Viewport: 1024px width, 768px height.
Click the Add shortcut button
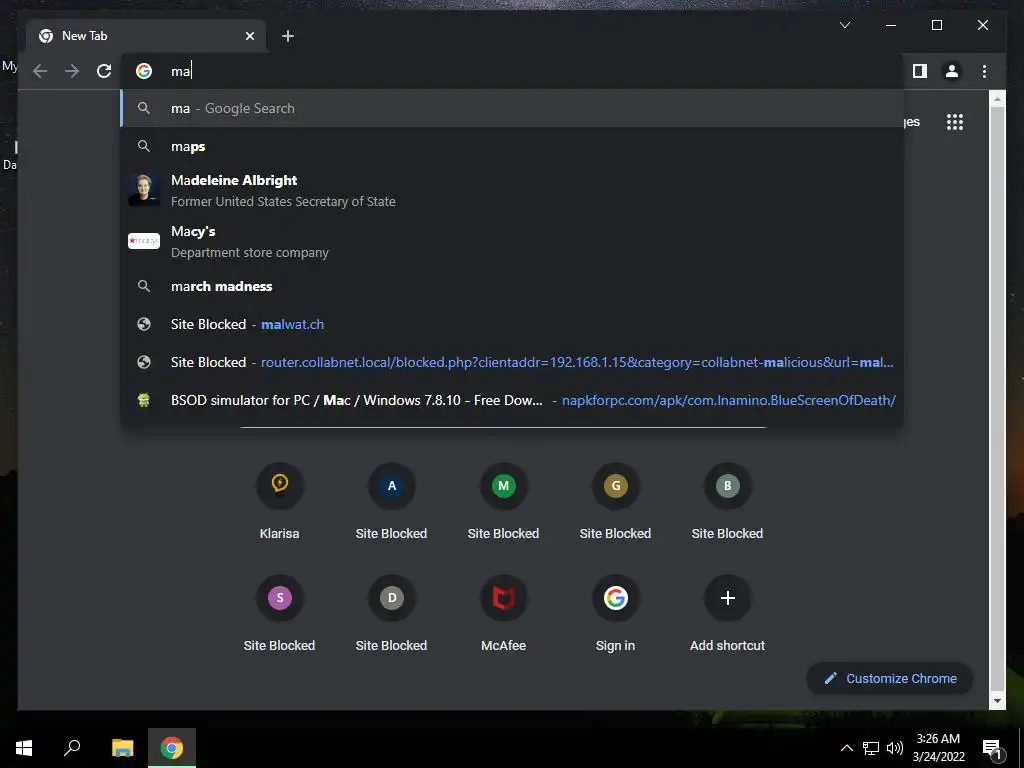[728, 614]
